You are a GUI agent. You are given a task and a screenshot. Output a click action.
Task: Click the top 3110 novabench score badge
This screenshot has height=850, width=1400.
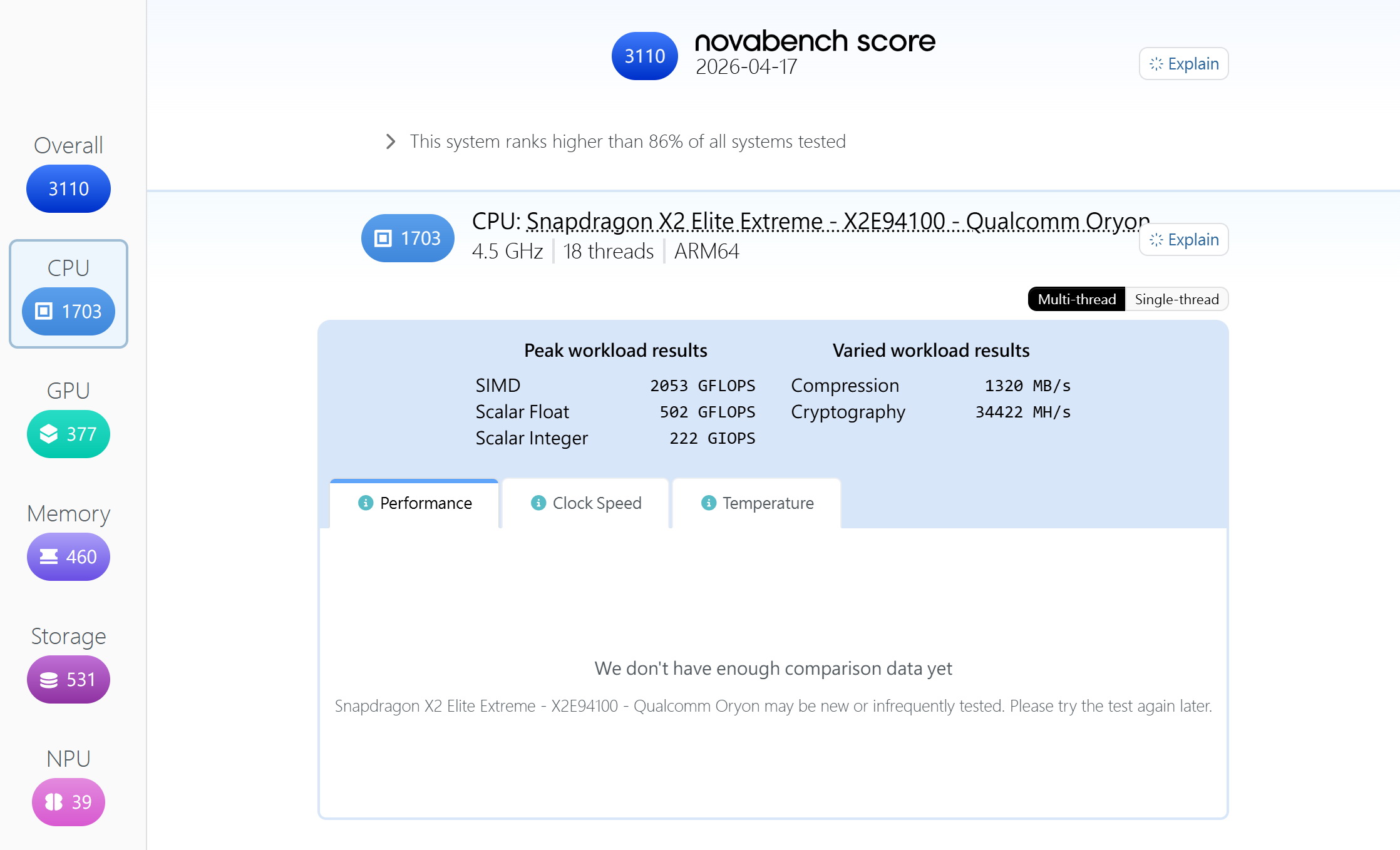(x=644, y=56)
